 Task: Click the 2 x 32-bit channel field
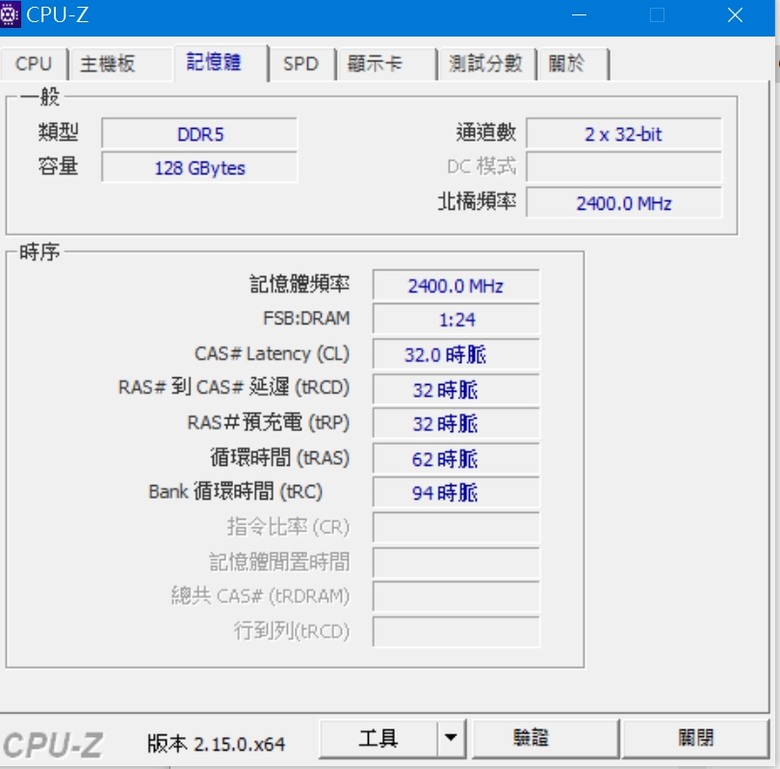point(624,134)
